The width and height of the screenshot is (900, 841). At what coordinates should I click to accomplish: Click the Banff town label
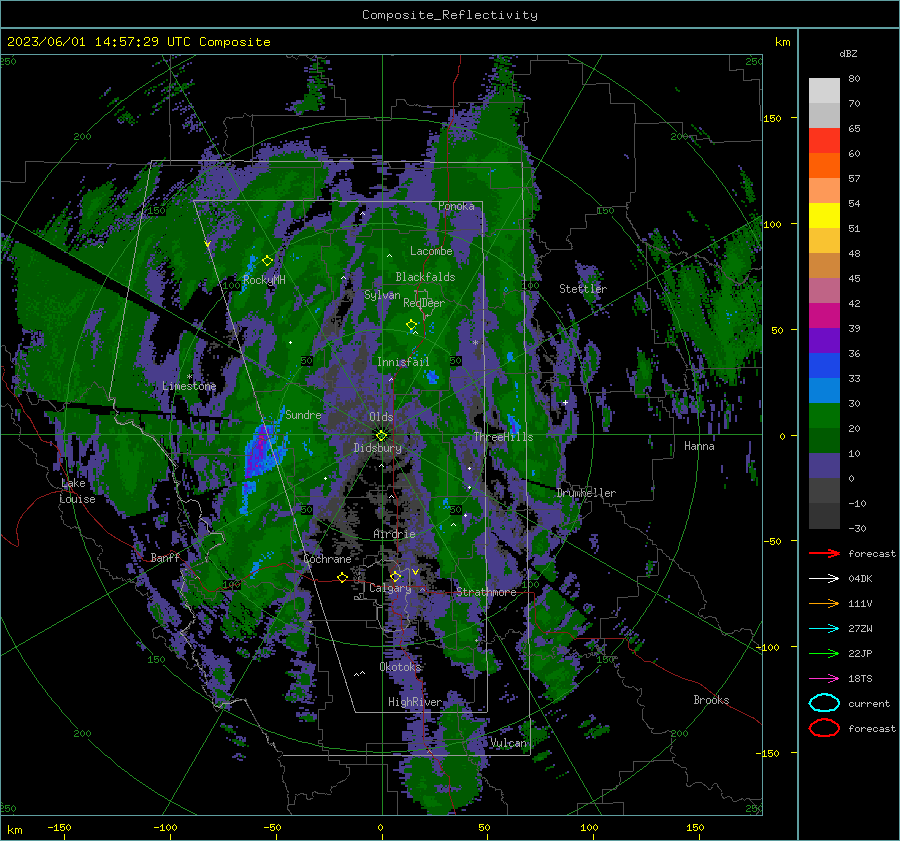165,557
